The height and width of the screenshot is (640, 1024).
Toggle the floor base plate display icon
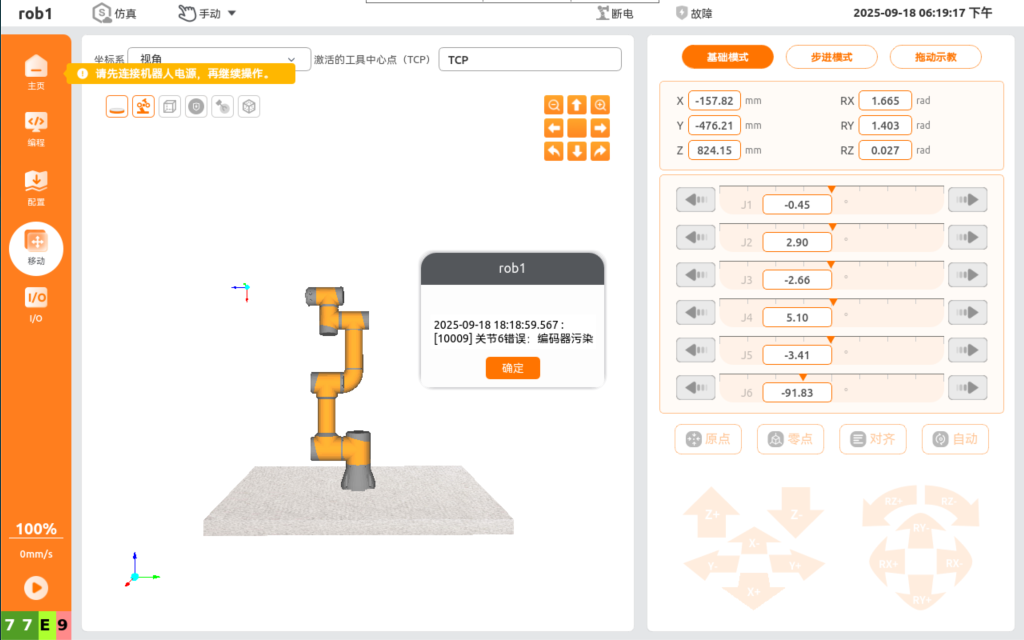point(117,107)
